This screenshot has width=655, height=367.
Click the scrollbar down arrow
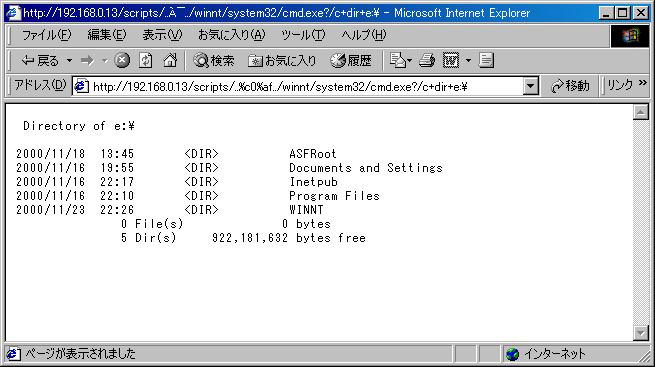(641, 333)
